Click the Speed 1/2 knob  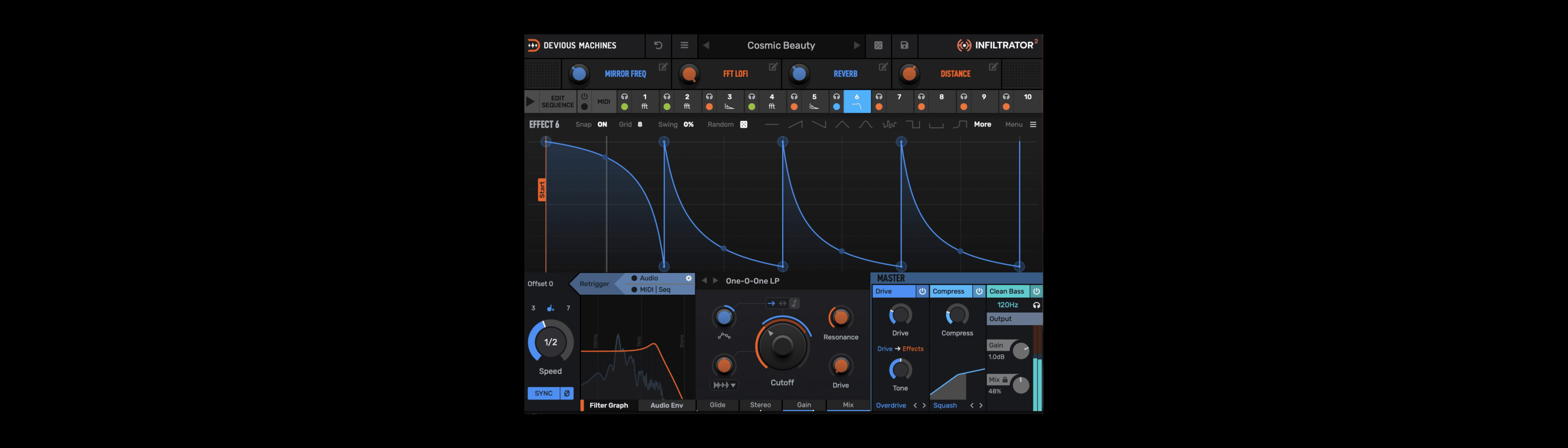click(550, 342)
